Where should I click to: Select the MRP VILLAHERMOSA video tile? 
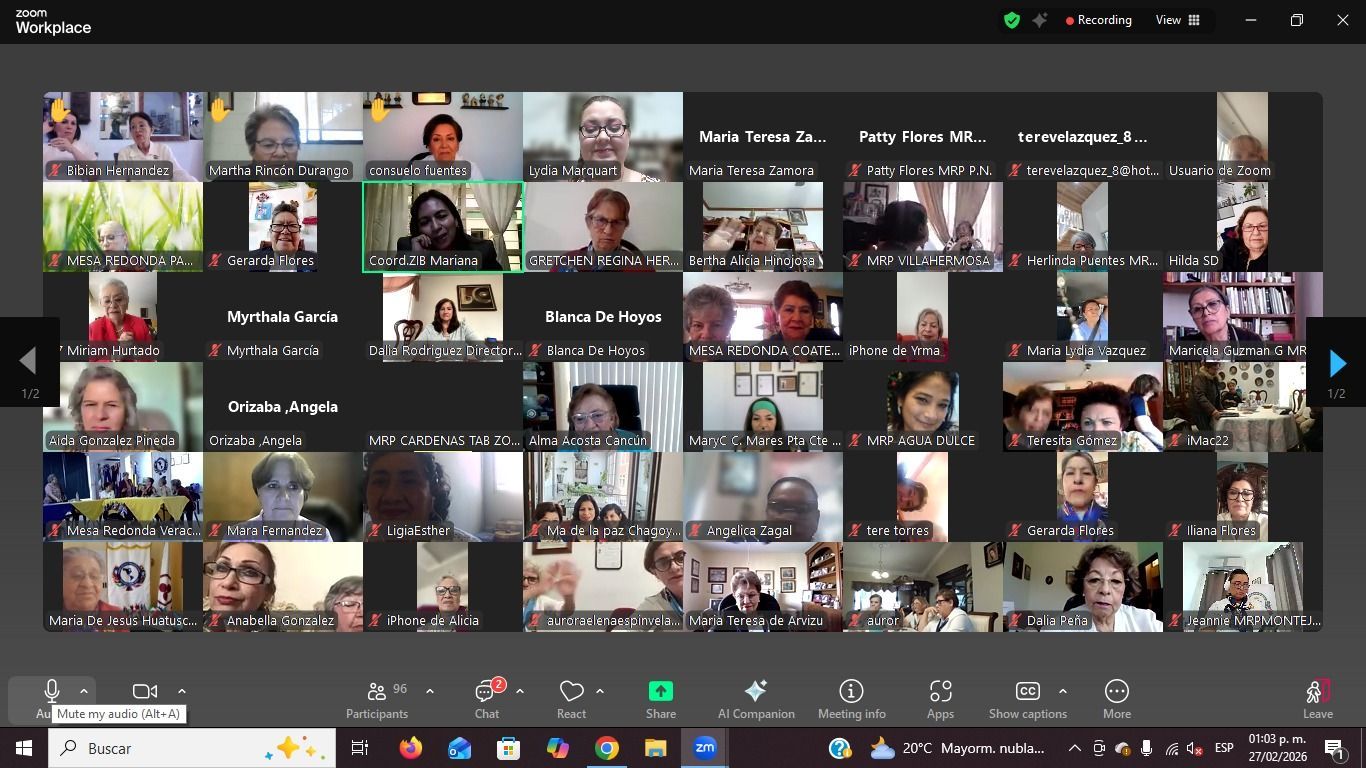tap(923, 227)
